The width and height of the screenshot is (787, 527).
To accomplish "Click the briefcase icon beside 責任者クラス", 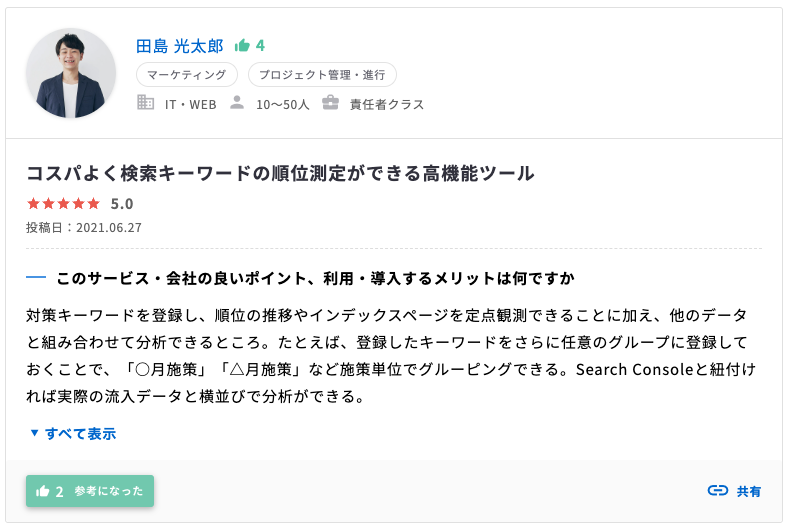I will (330, 103).
